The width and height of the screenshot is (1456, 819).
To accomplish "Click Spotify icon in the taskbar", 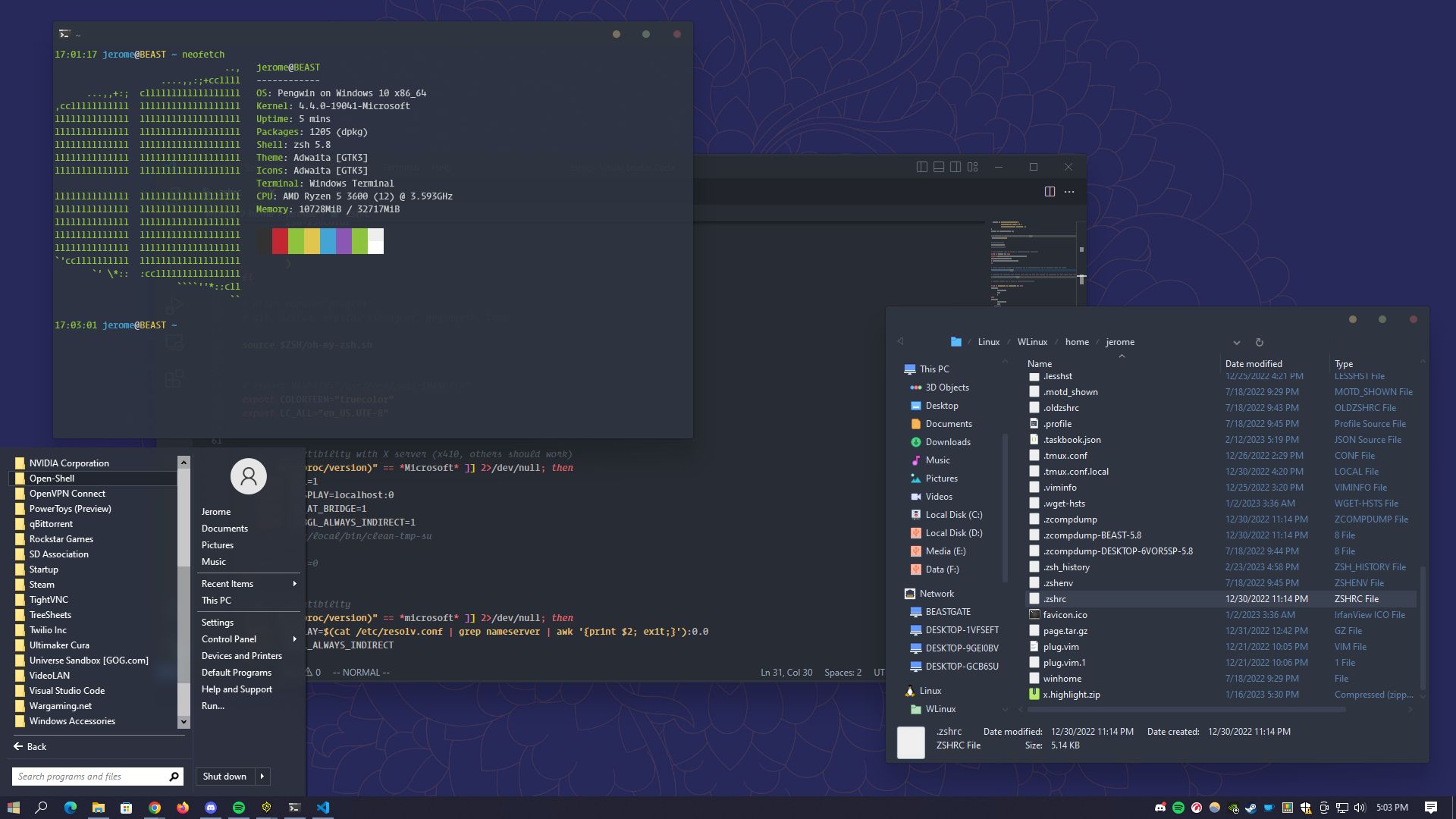I will point(239,808).
